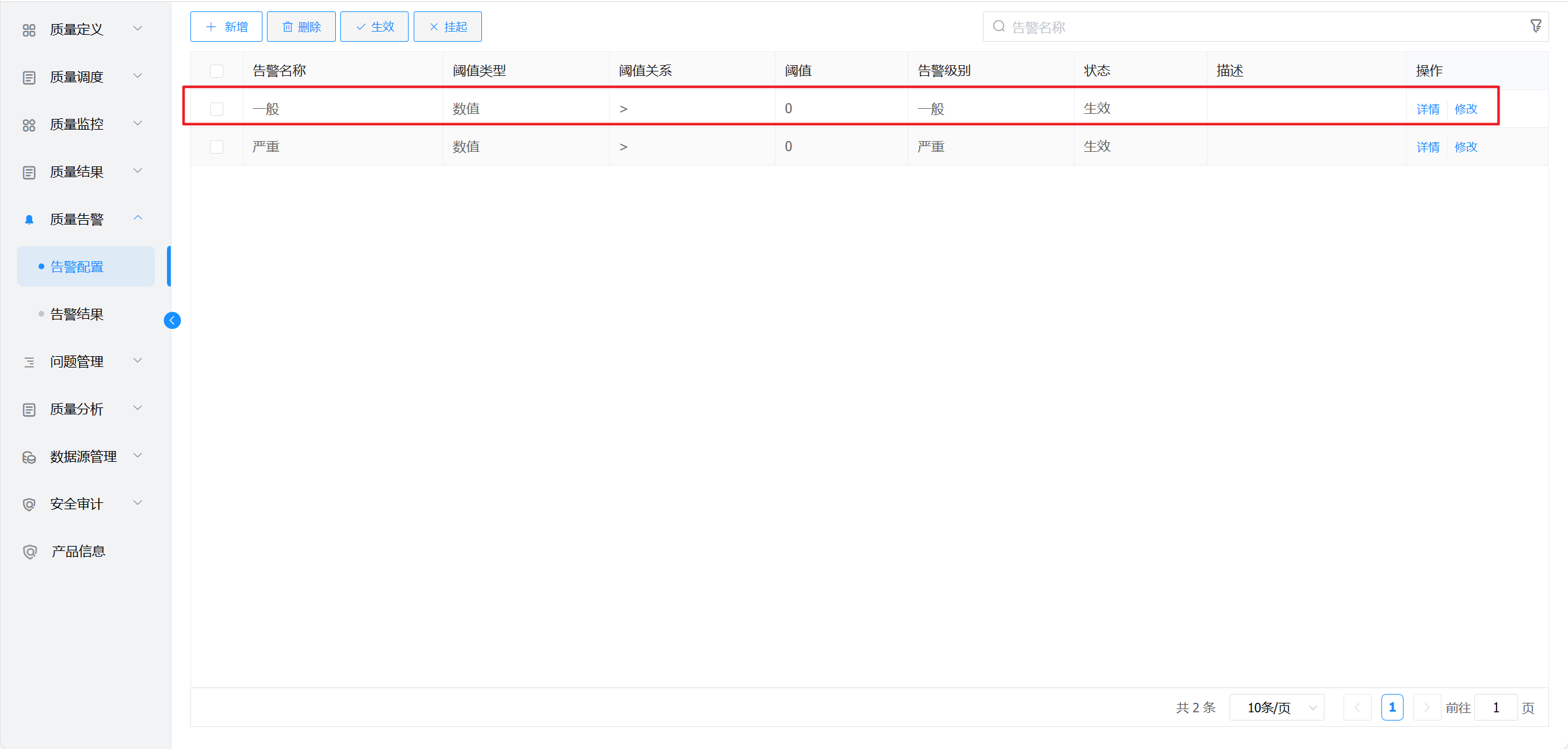This screenshot has height=749, width=1568.
Task: Click the search magnifier icon
Action: tap(999, 27)
